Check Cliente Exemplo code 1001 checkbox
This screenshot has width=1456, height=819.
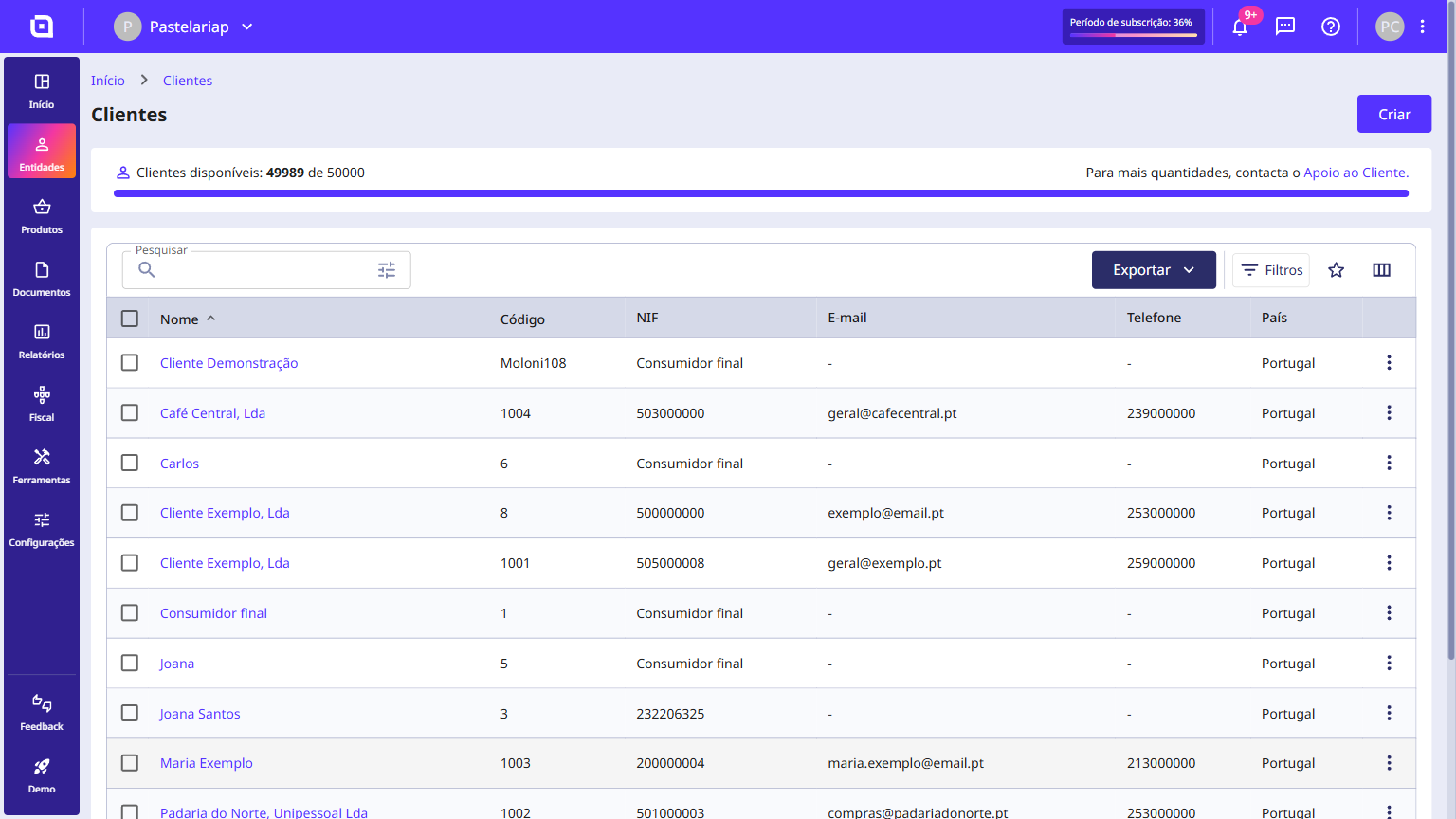tap(130, 563)
